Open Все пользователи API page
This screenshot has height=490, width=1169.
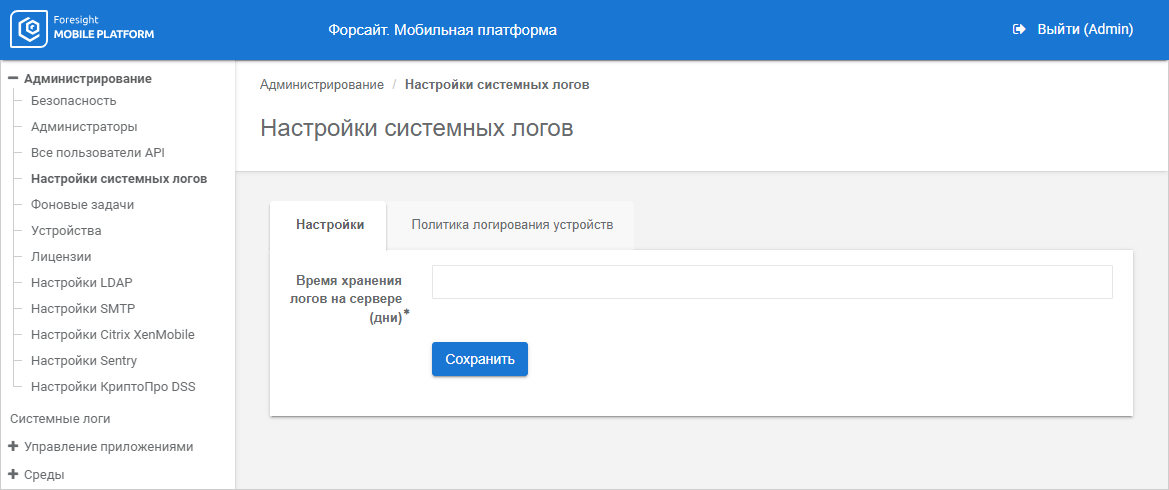98,153
